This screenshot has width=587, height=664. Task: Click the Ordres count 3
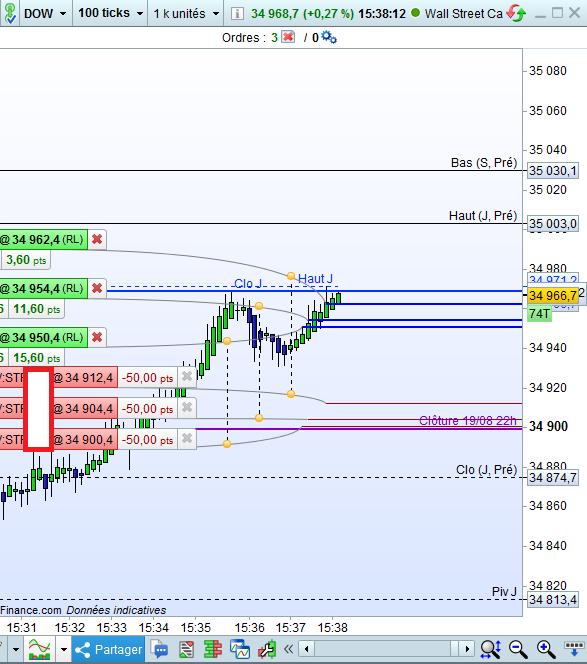click(274, 38)
